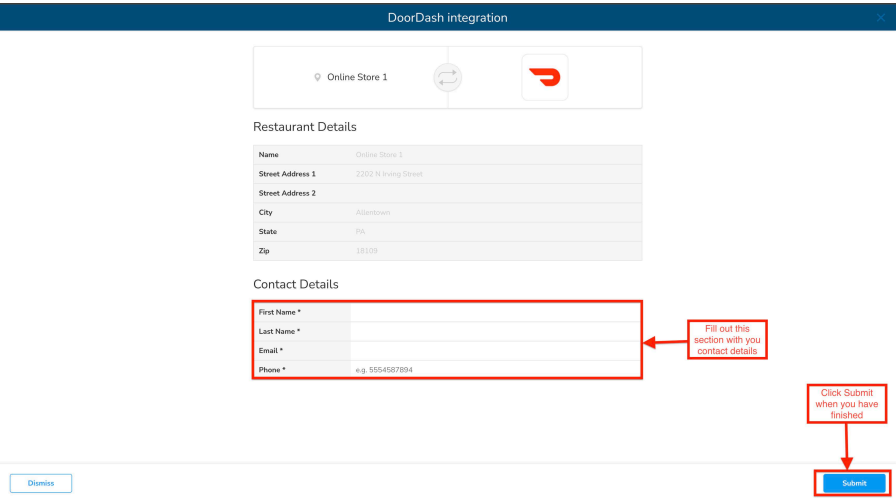Focus the First Name input field

(494, 312)
